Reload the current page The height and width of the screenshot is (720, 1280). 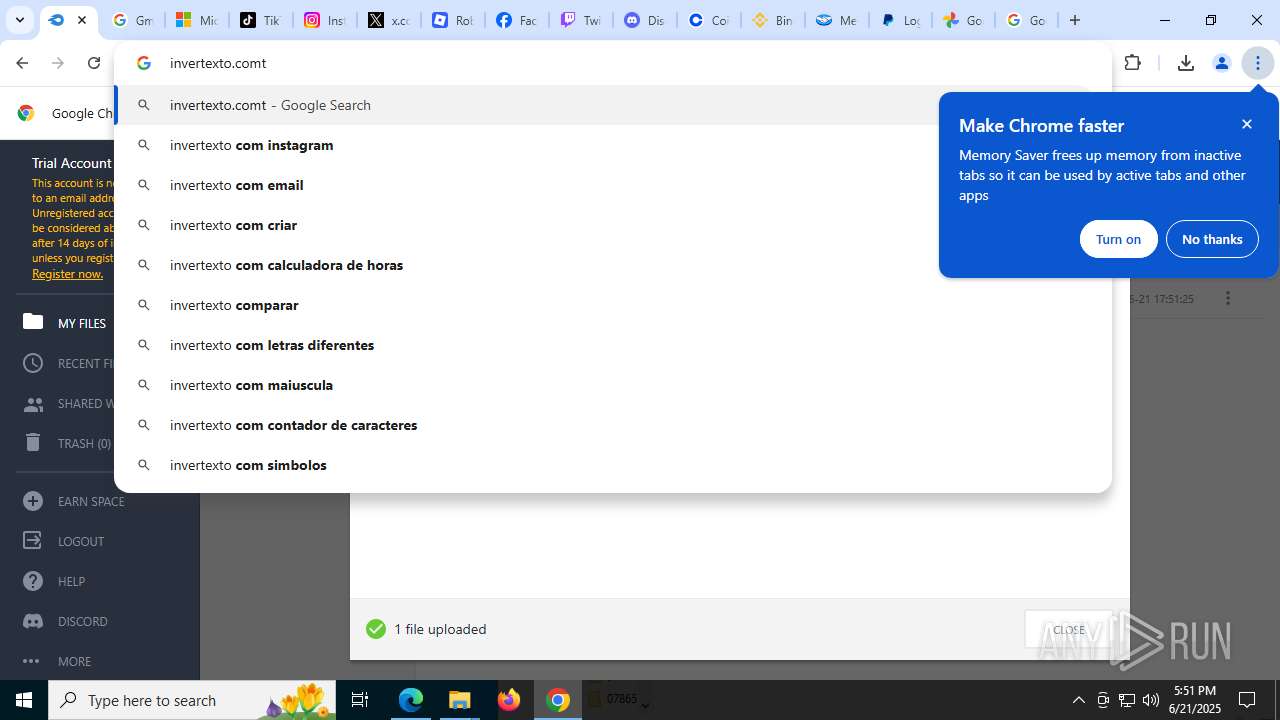point(94,63)
